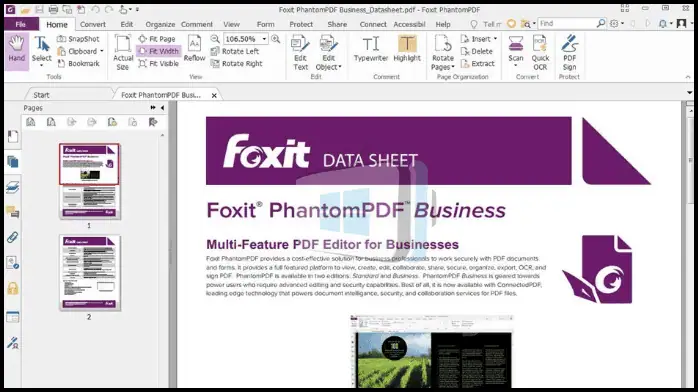This screenshot has width=698, height=392.
Task: Show the Digital Signatures panel icon
Action: tap(12, 343)
